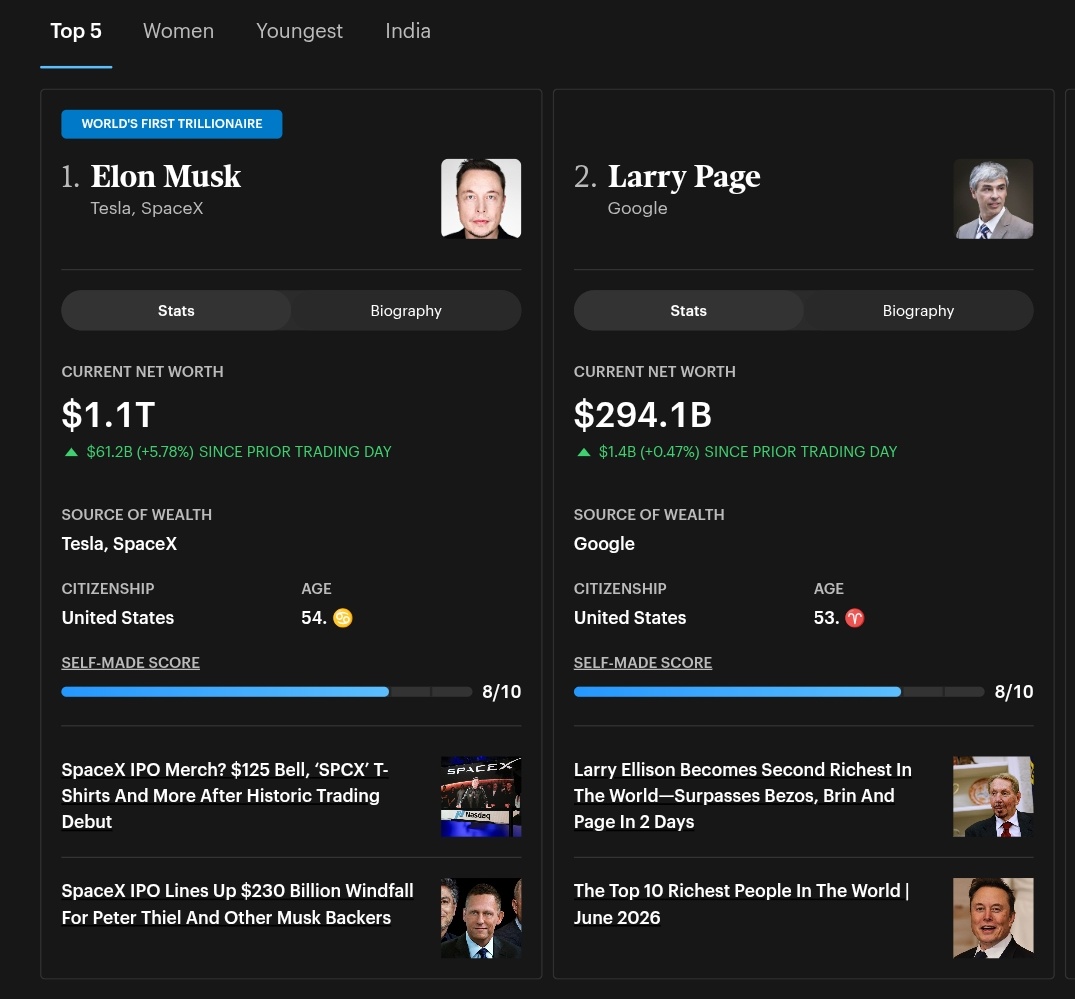This screenshot has height=999, width=1075.
Task: Click 8/10 score in Elon Musk card
Action: pos(501,692)
